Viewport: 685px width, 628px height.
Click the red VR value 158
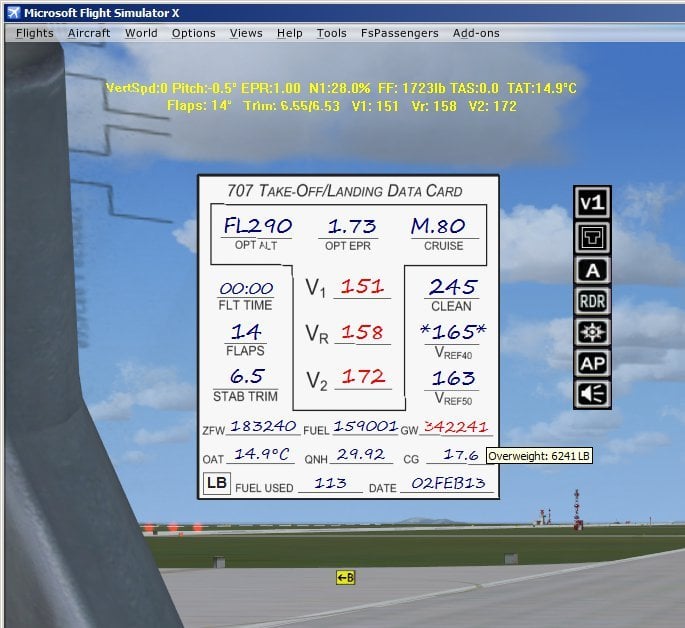pyautogui.click(x=362, y=332)
